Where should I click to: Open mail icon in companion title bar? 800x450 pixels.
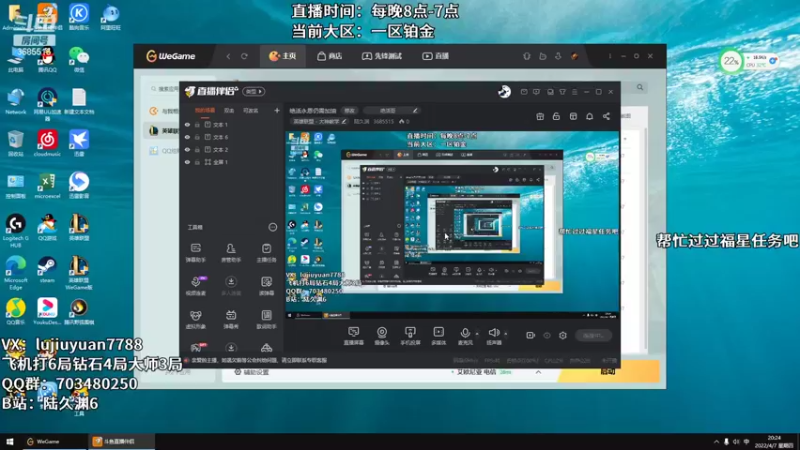coord(524,92)
